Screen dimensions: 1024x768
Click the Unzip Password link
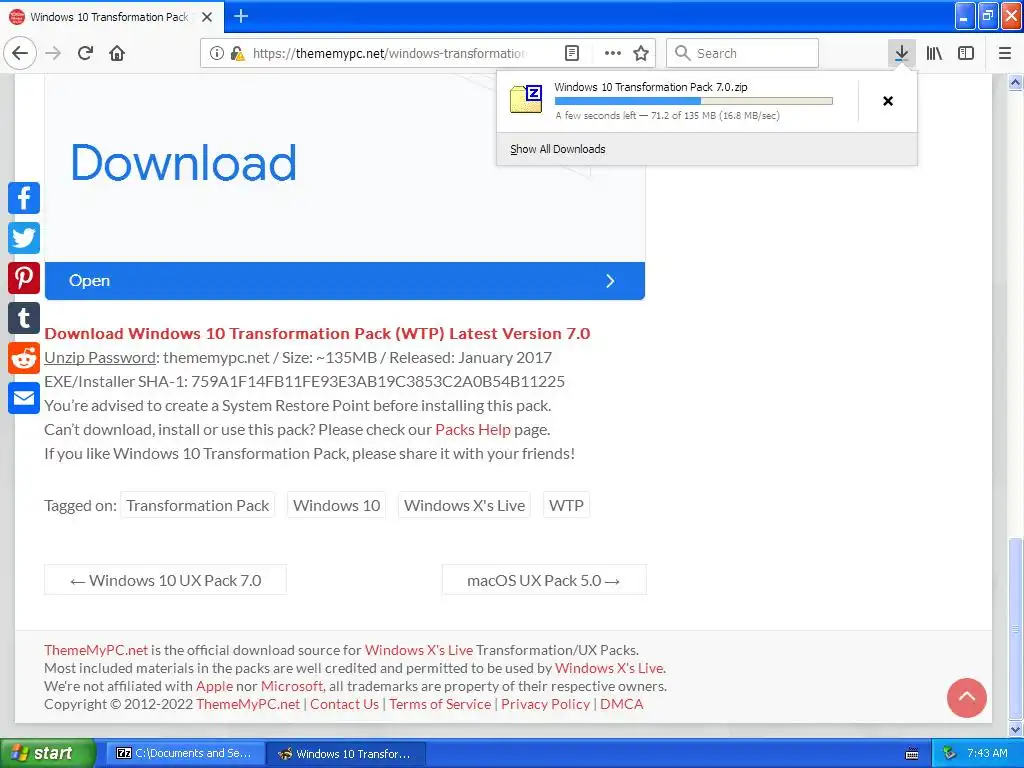pyautogui.click(x=100, y=357)
